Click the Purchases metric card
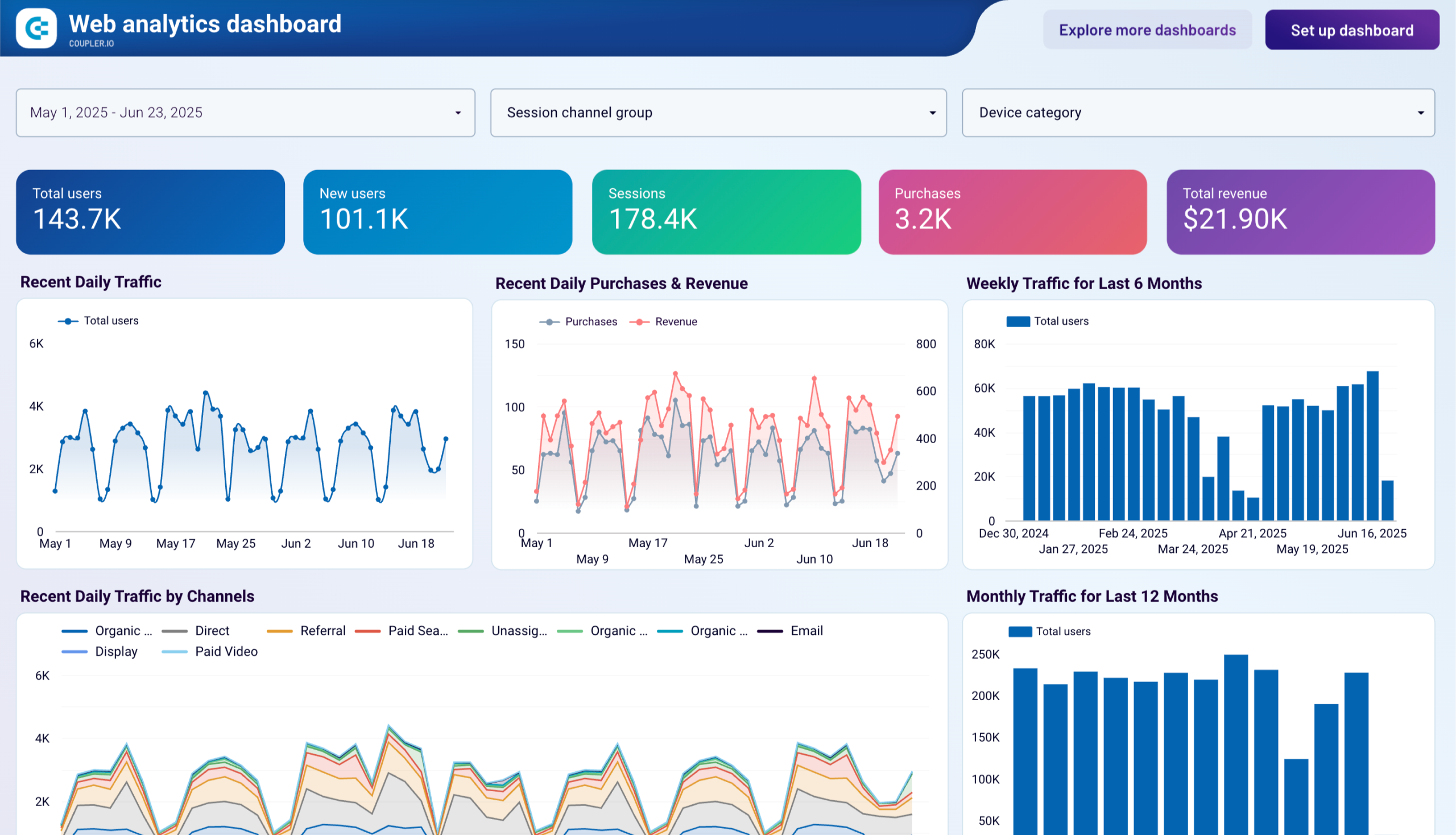 point(1012,212)
